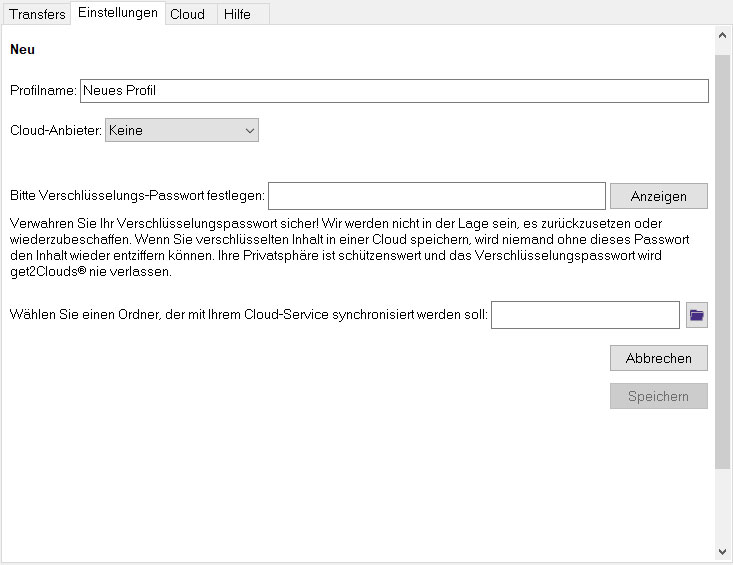Click the vertical scrollbar thumb
Viewport: 733px width, 565px height.
tap(722, 262)
